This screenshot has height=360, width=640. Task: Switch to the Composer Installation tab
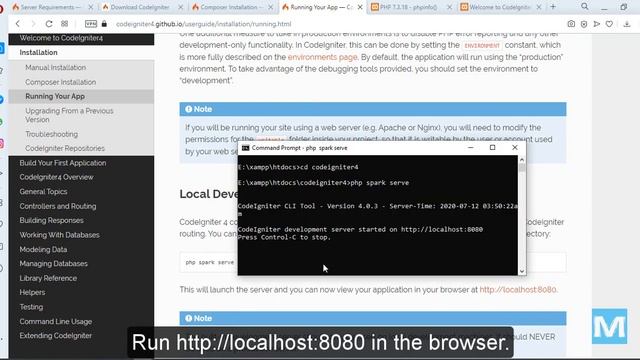coord(229,7)
